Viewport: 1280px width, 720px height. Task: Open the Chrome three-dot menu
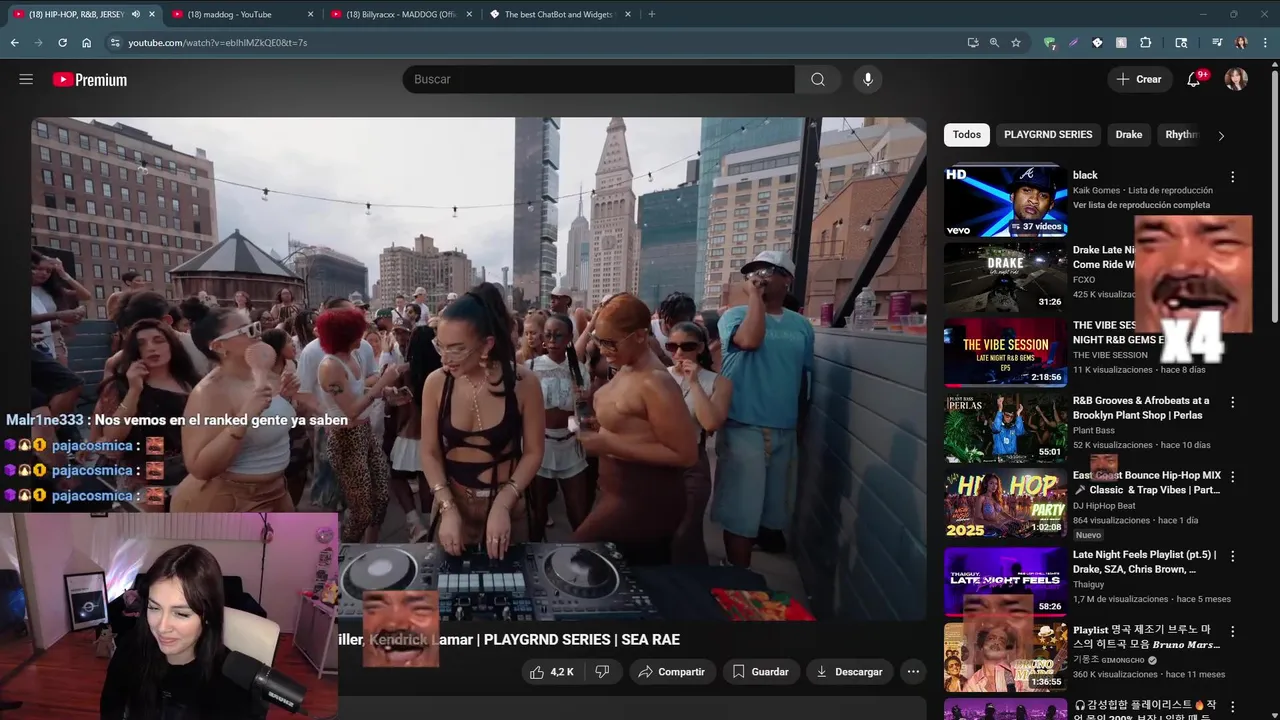[x=1265, y=43]
